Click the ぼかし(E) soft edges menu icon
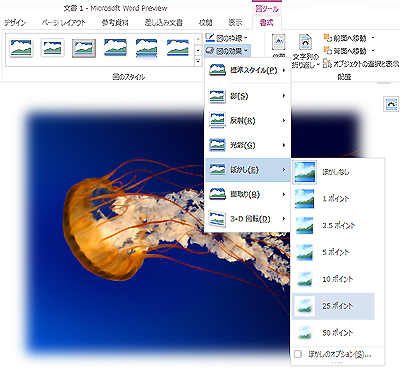400x371 pixels. tap(217, 170)
